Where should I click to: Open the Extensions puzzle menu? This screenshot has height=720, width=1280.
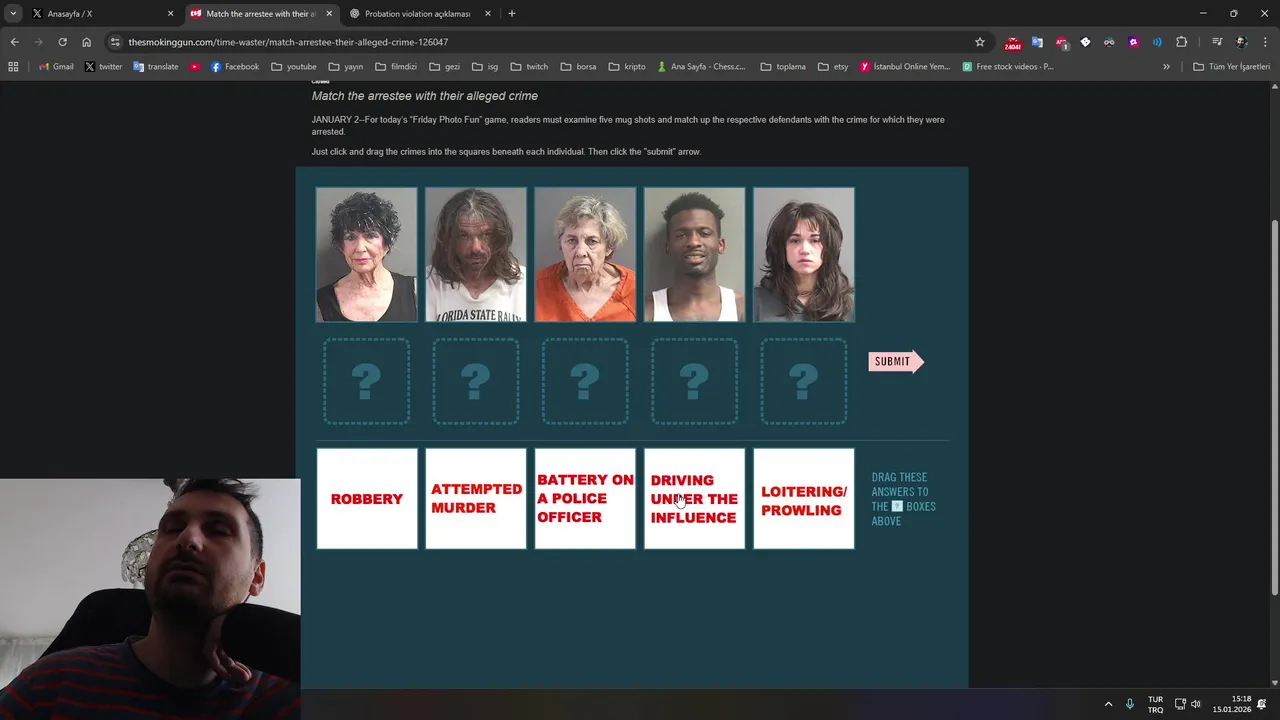[x=1182, y=42]
